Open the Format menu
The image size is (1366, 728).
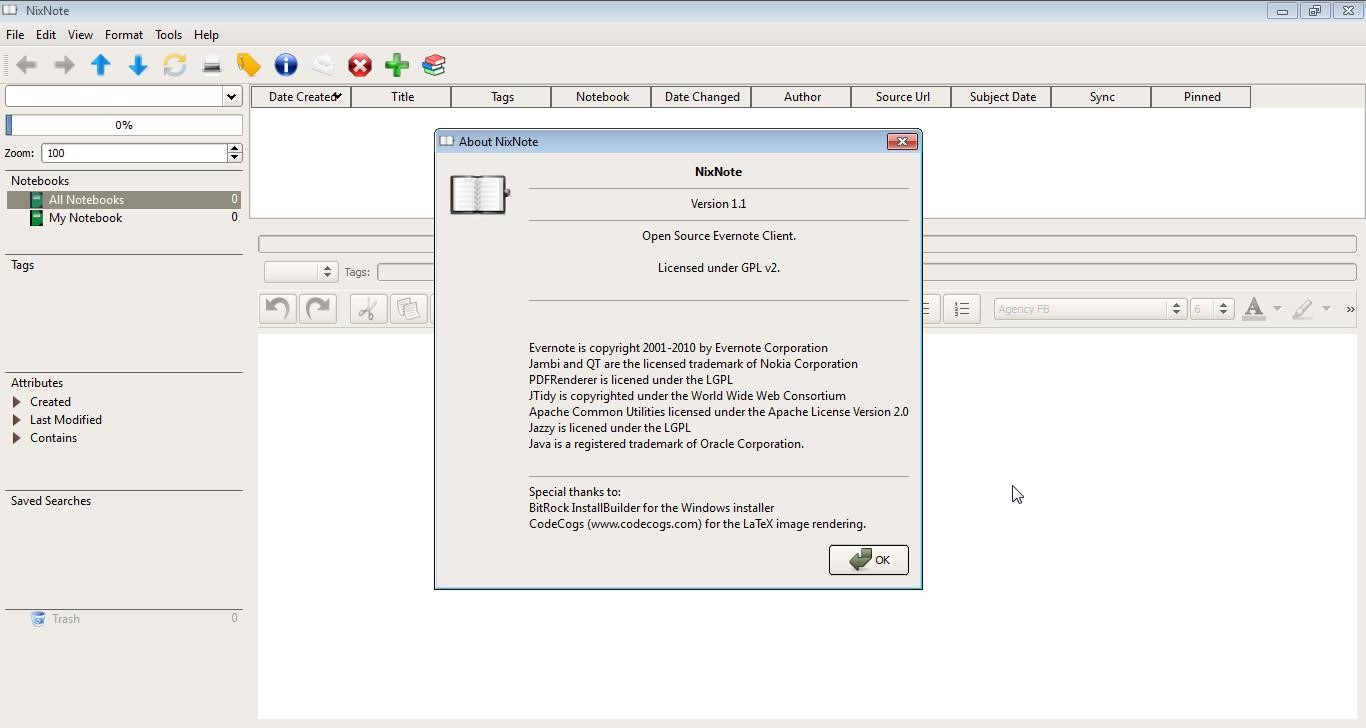tap(124, 35)
